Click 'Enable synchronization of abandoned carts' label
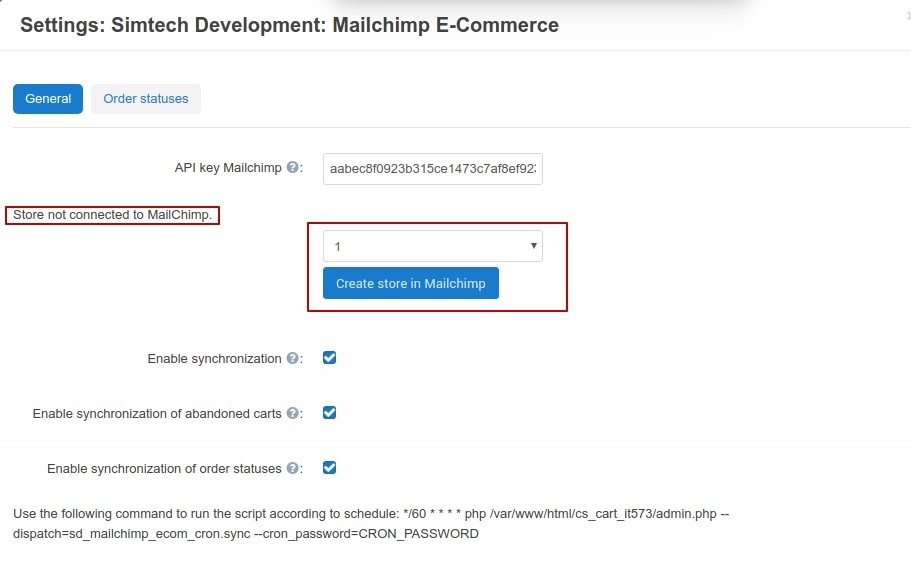The height and width of the screenshot is (576, 911). click(x=157, y=414)
